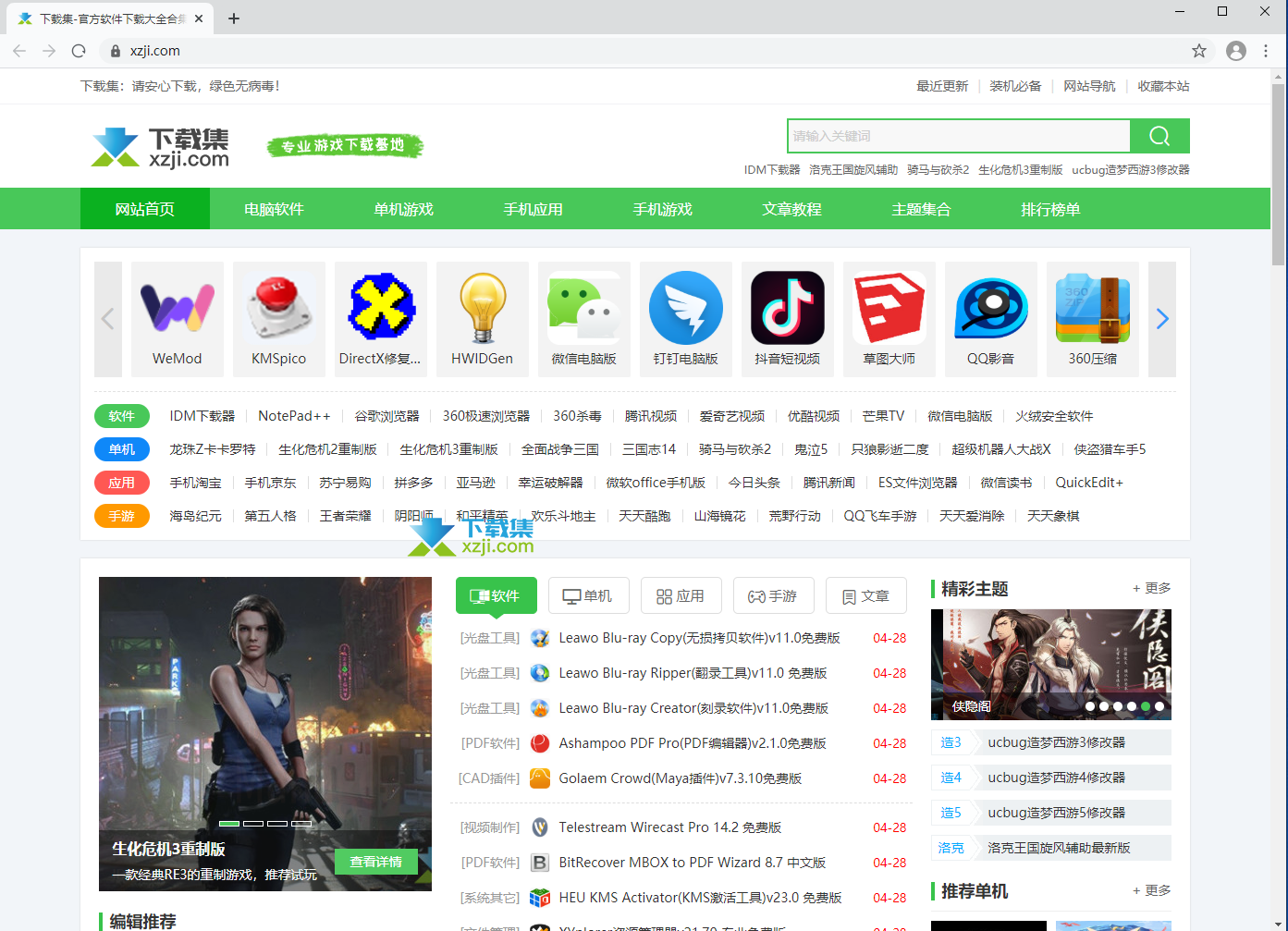Open the WeMod app icon
Screen dimensions: 1288x931
[177, 308]
